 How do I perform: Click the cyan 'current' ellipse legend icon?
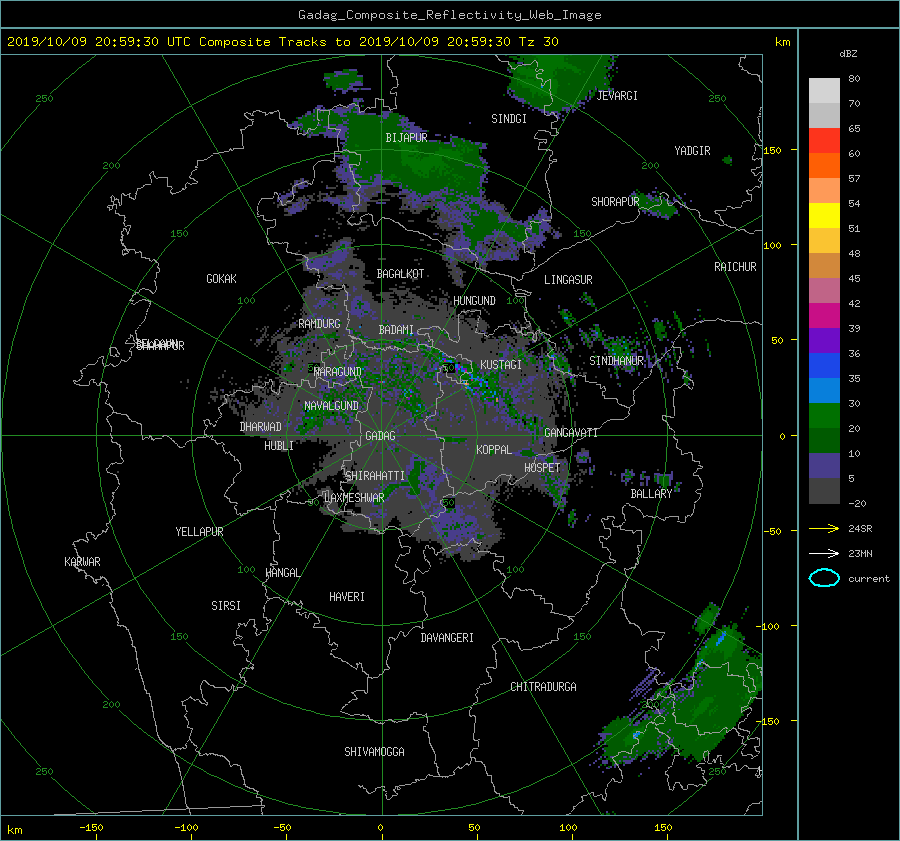tap(824, 578)
